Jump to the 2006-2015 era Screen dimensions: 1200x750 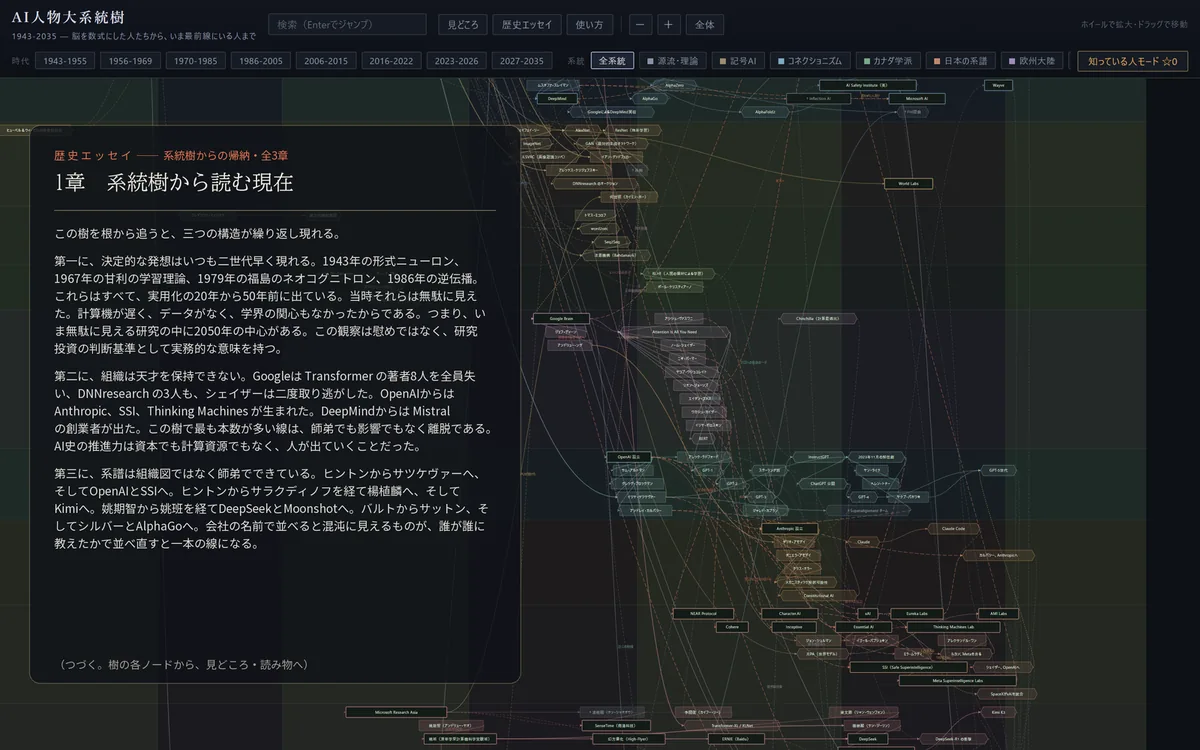click(x=326, y=61)
